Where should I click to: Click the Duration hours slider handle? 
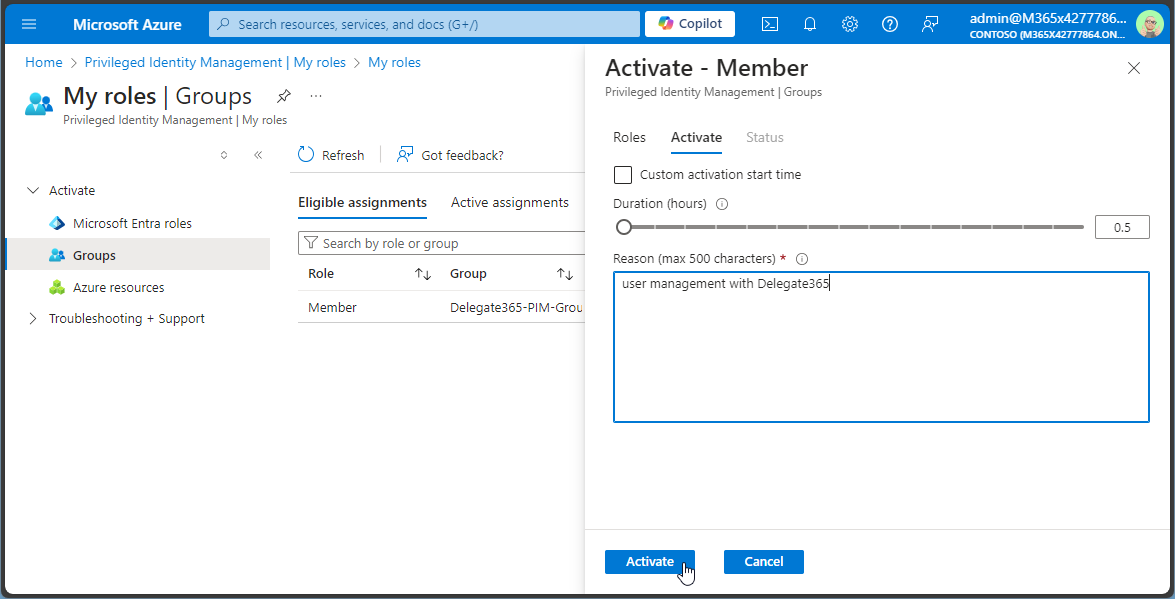point(624,227)
